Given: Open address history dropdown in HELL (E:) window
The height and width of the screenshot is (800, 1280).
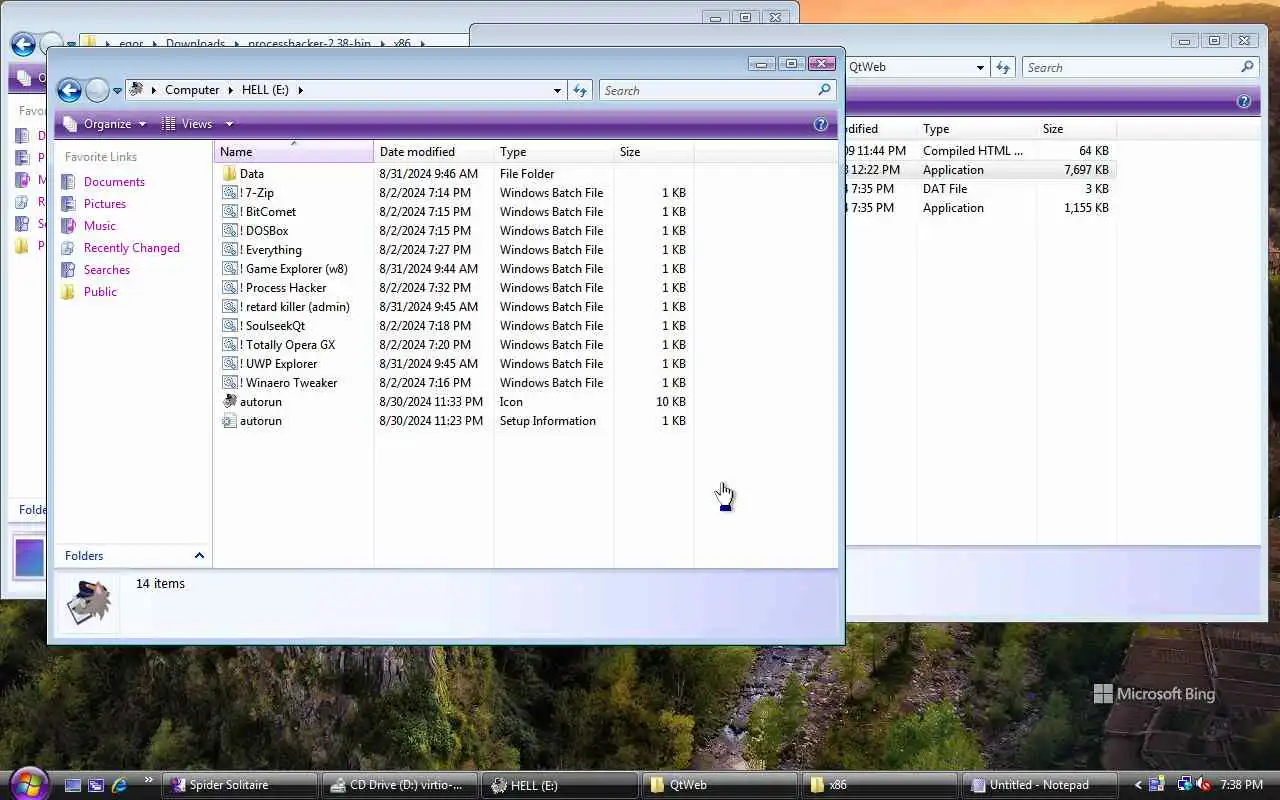Looking at the screenshot, I should [557, 90].
